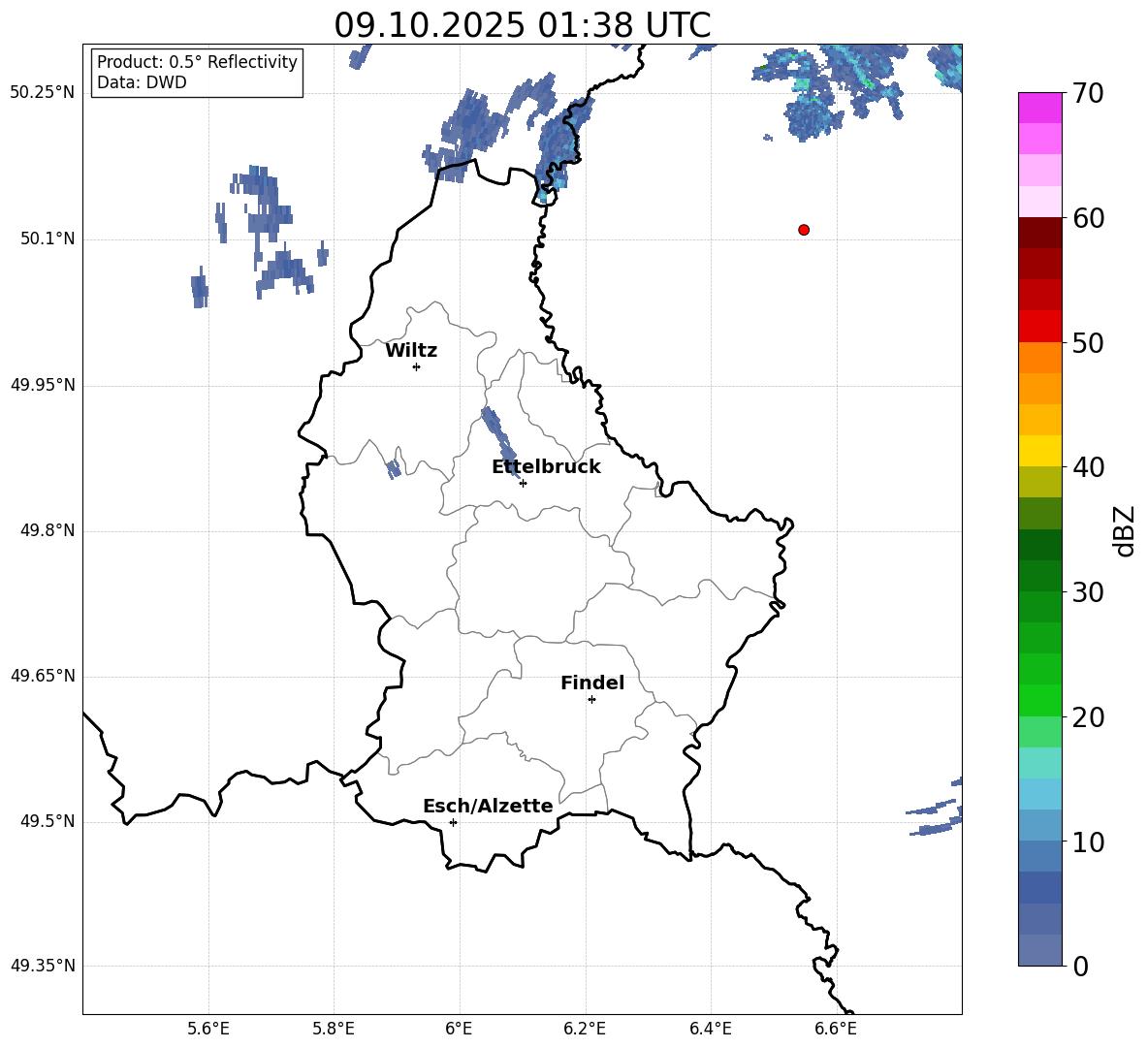
Task: Click the 49.5°N latitude label
Action: pyautogui.click(x=48, y=821)
